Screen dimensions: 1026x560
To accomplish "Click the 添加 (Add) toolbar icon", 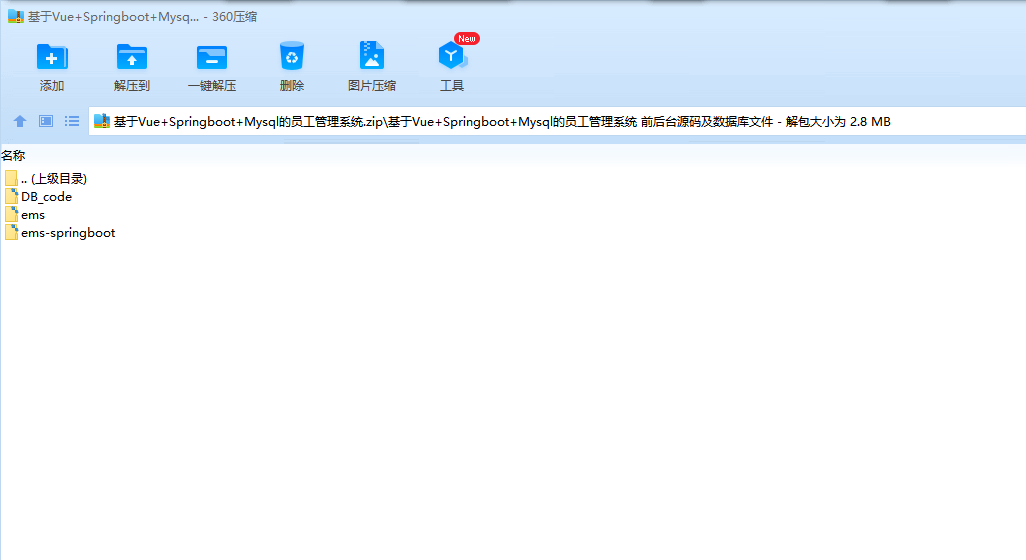I will tap(52, 58).
